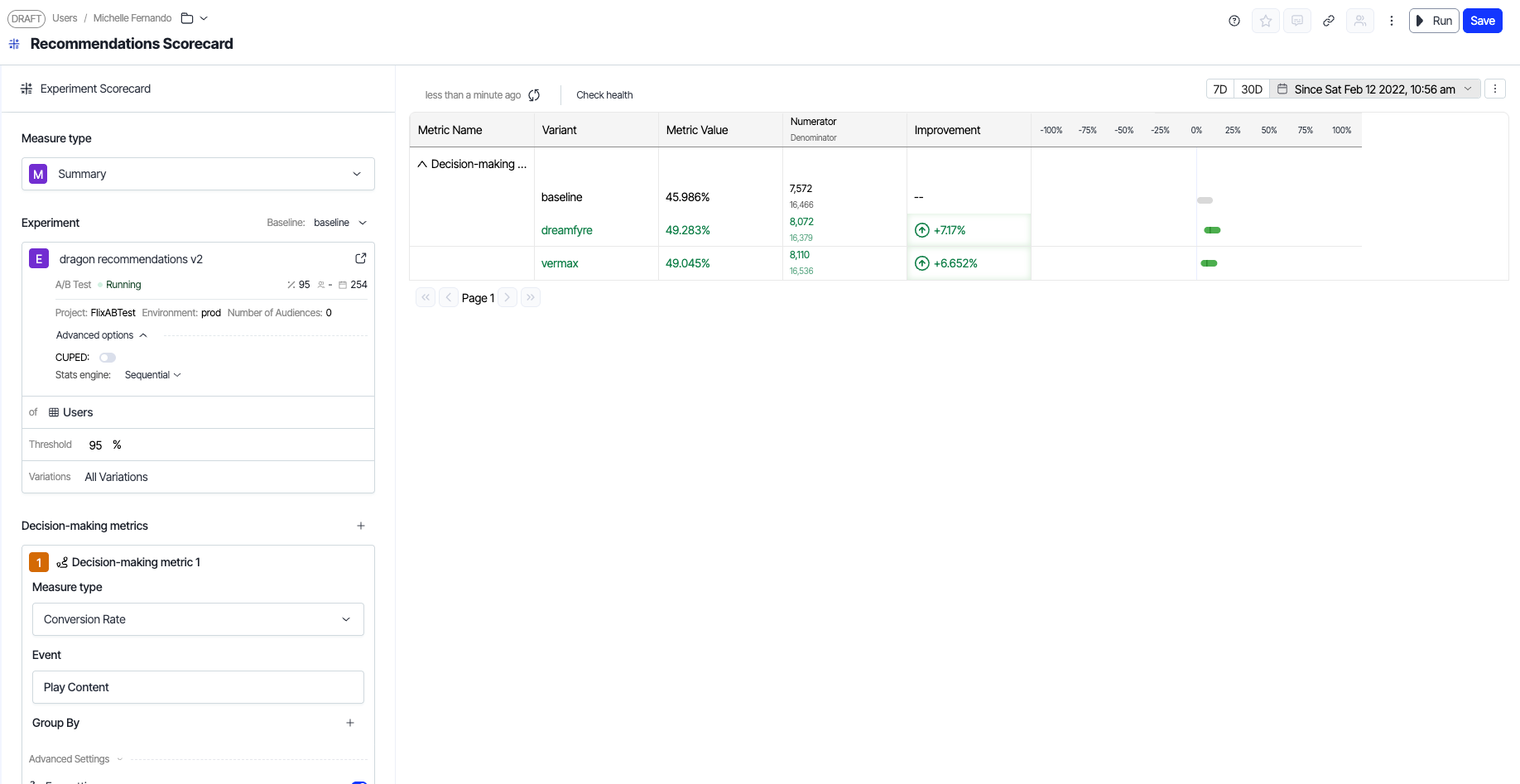Click the help question mark icon
This screenshot has height=784, width=1520.
click(x=1234, y=21)
